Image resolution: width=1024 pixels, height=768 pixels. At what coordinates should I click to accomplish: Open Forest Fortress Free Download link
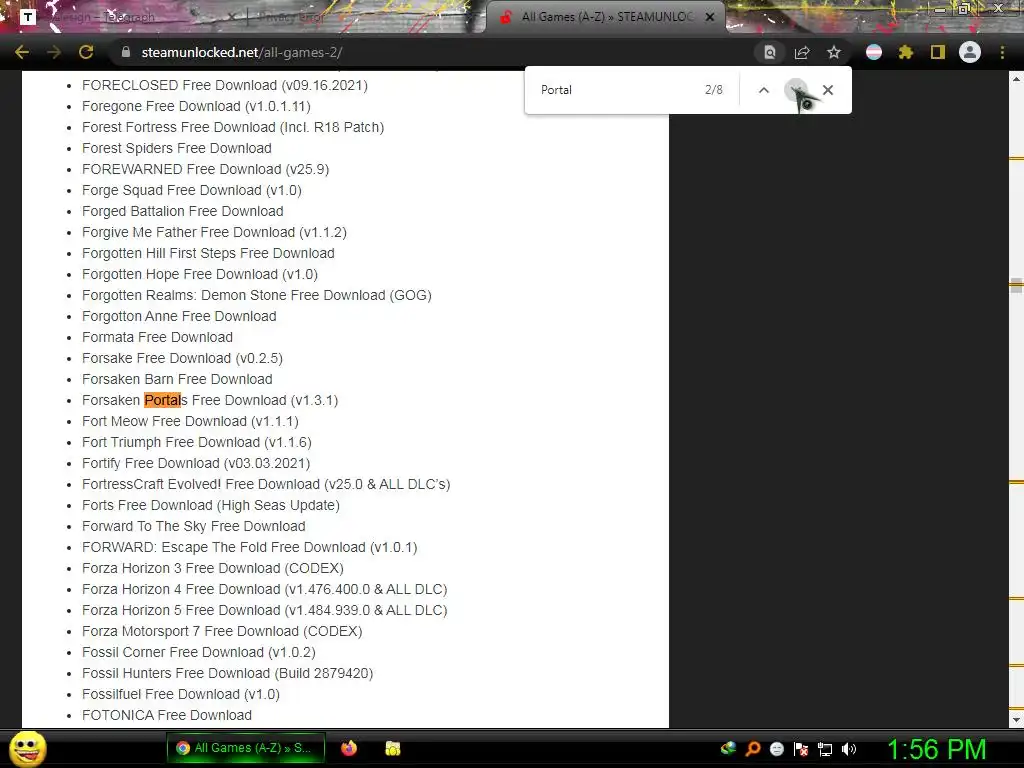point(233,127)
